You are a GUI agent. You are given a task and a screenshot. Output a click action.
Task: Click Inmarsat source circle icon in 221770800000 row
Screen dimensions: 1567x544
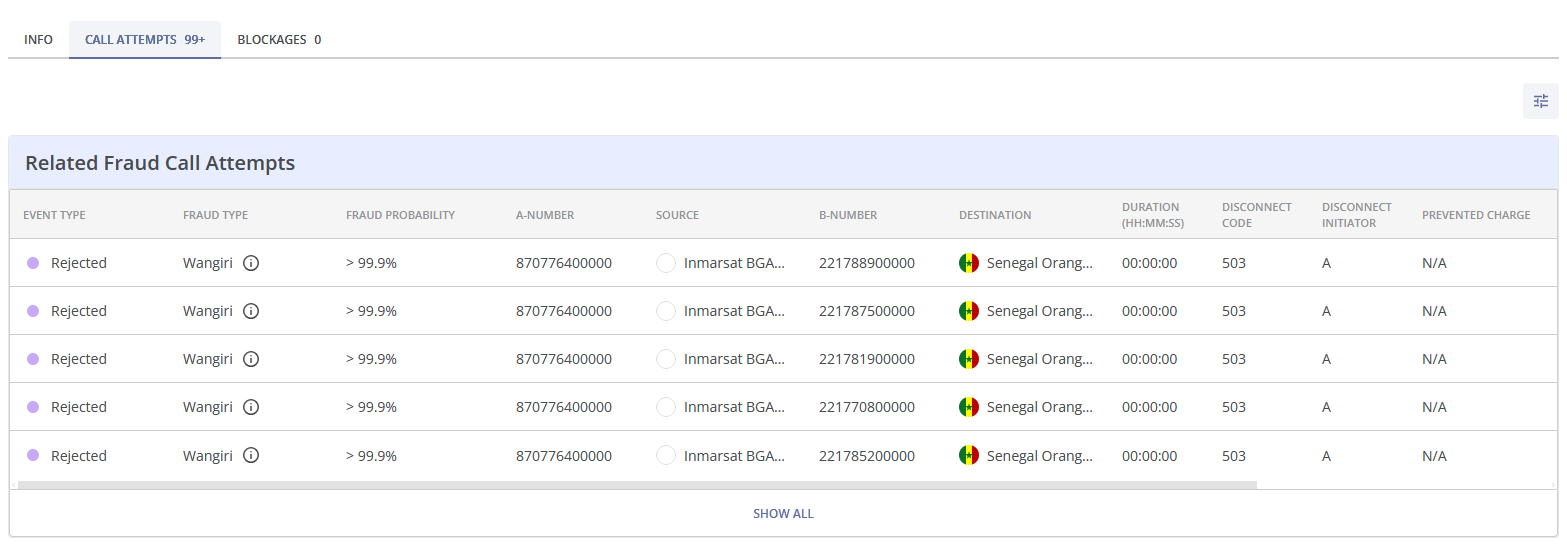point(666,407)
